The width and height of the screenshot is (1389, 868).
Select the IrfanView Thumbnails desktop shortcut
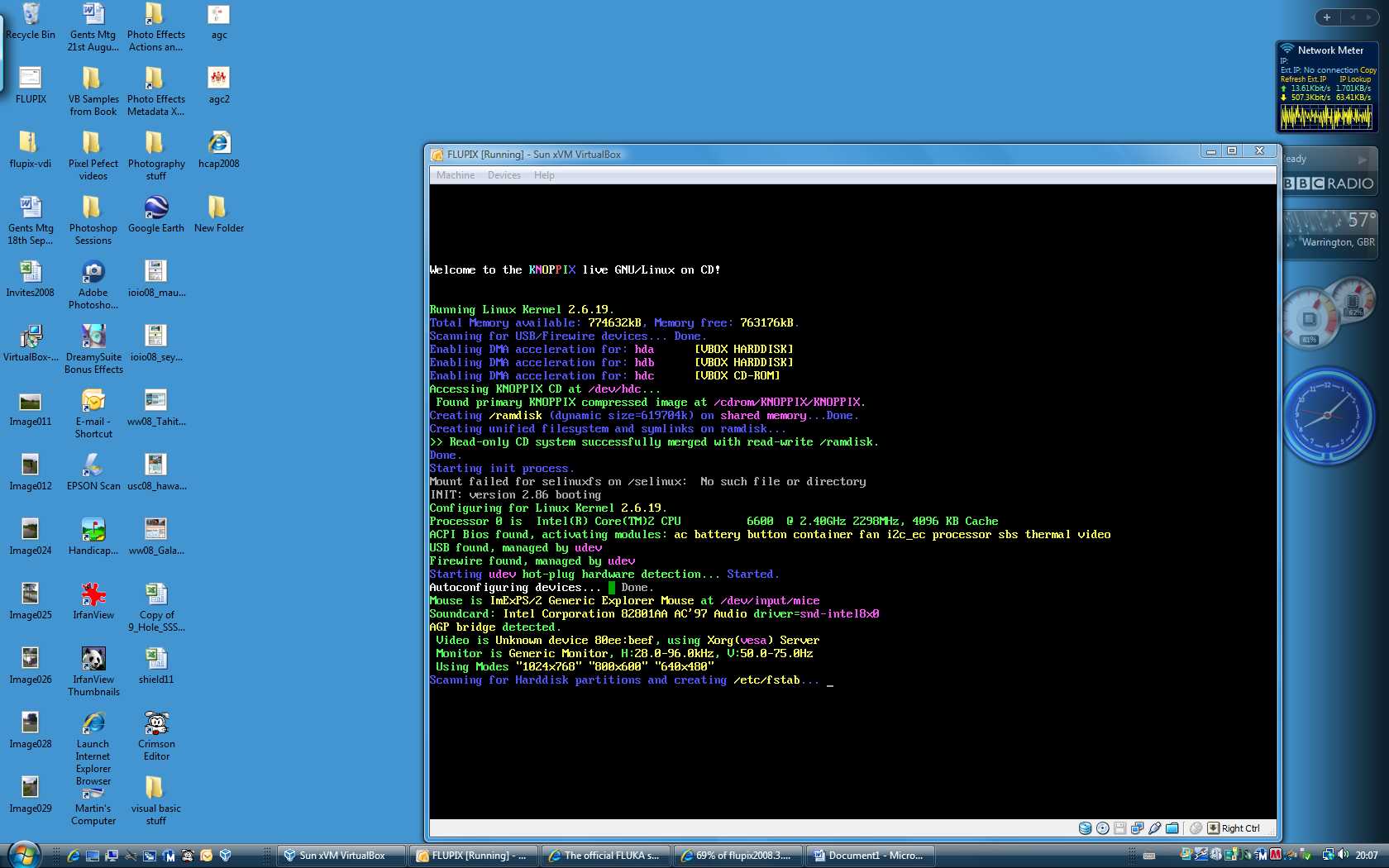pos(93,672)
